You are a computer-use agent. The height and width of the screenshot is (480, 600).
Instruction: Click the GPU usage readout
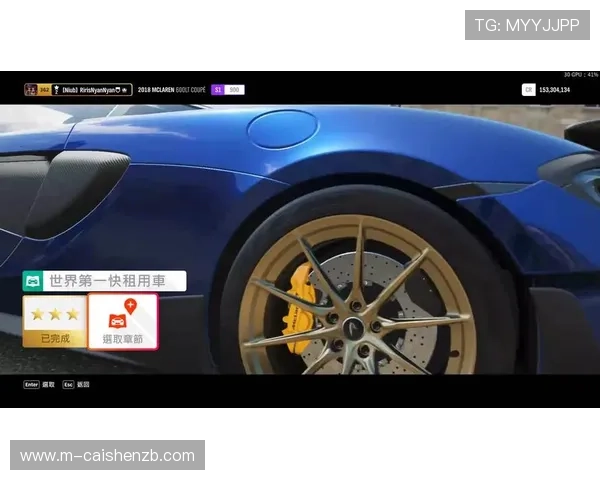580,75
